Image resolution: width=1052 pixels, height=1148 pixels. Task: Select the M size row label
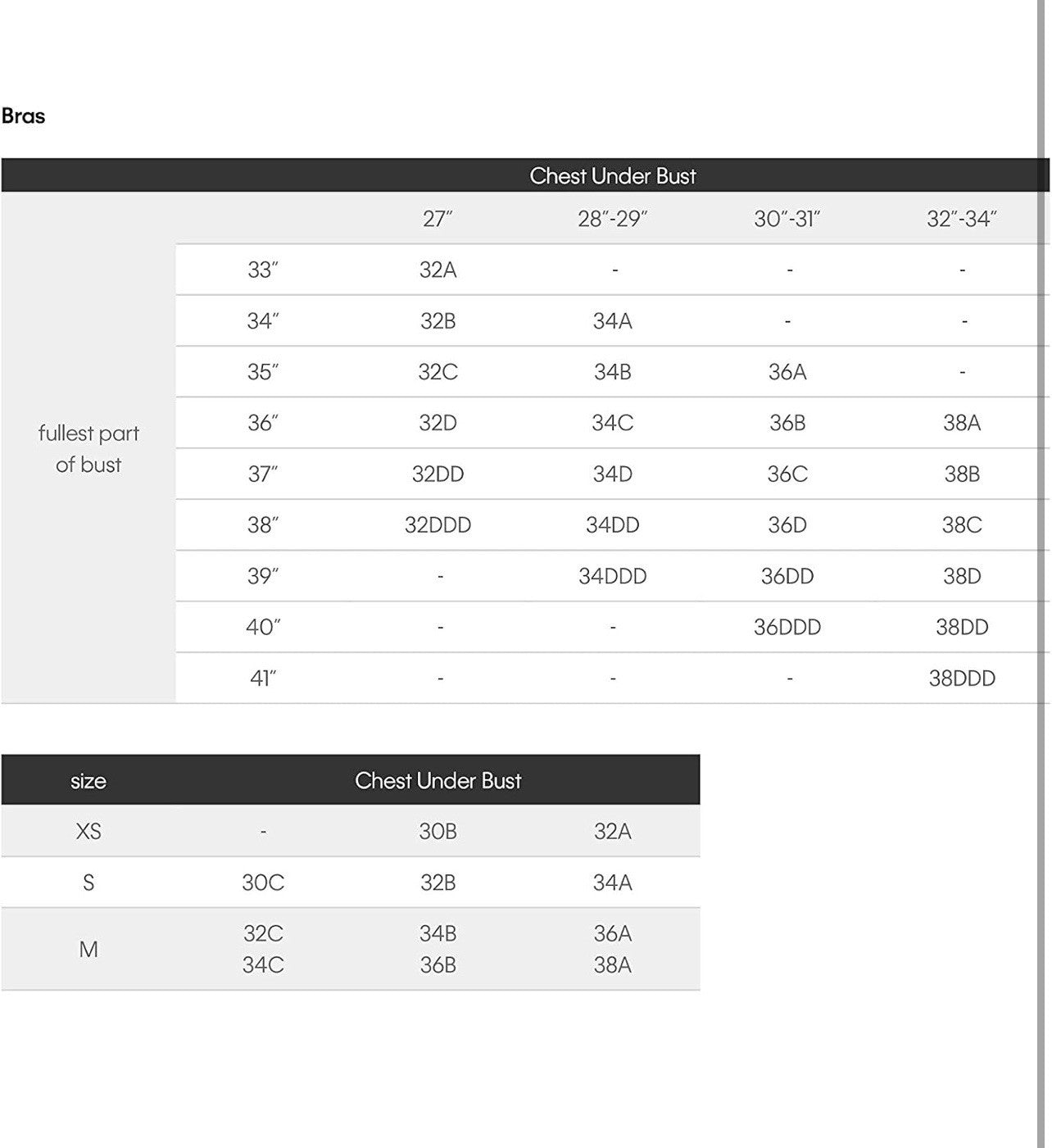pos(88,949)
